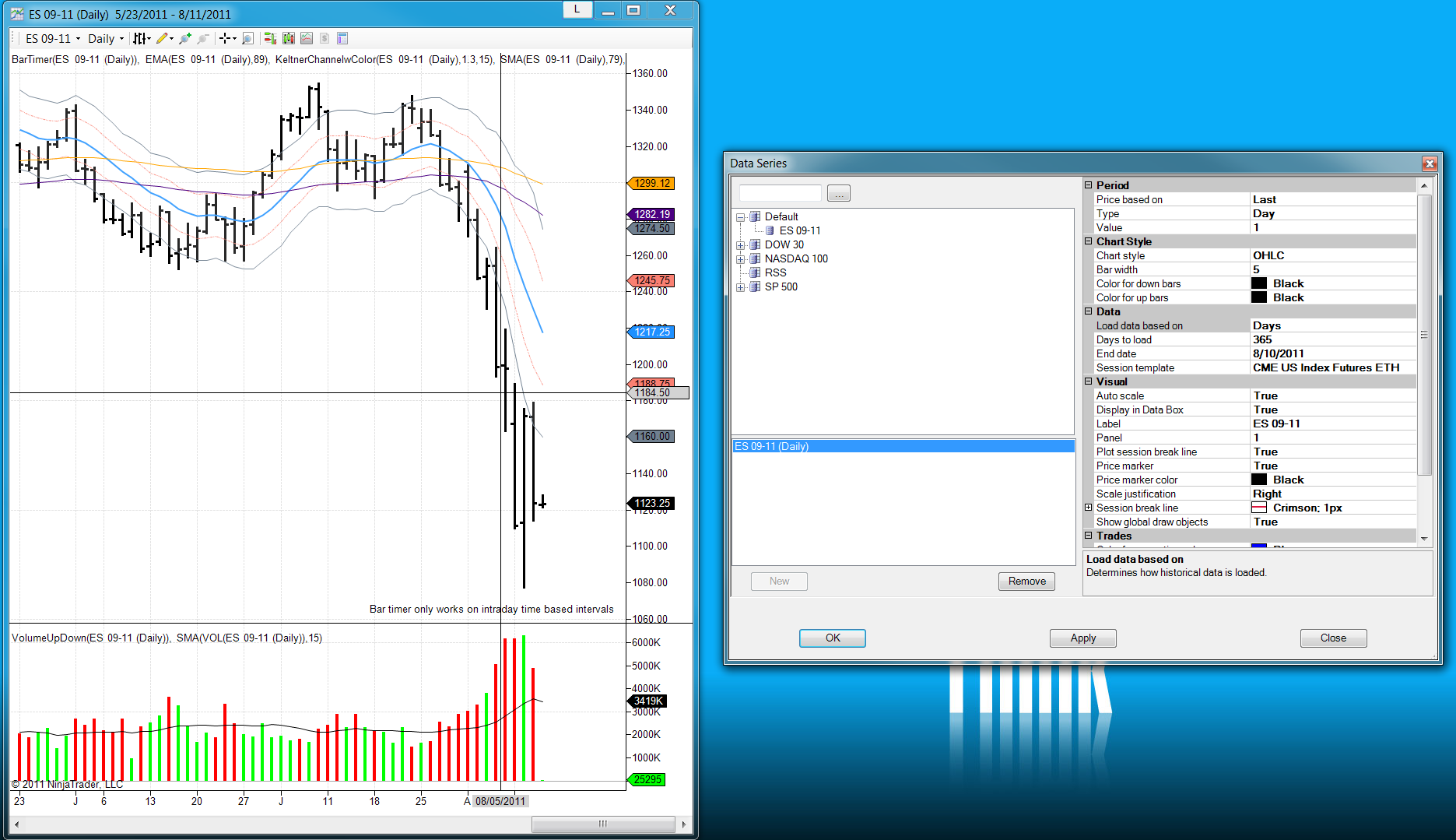Image resolution: width=1456 pixels, height=840 pixels.
Task: Focus the instrument name input field
Action: [x=780, y=193]
